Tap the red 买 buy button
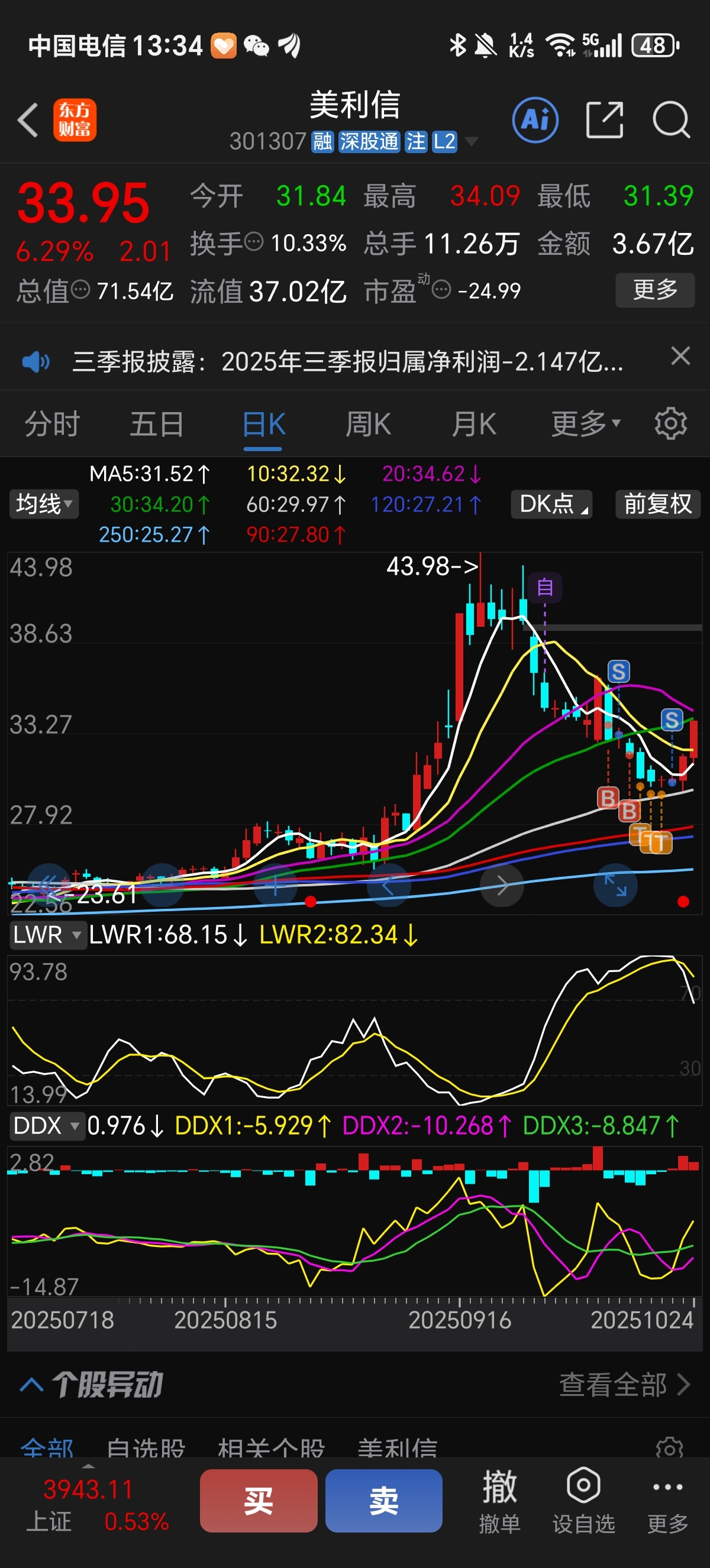 click(x=258, y=1501)
